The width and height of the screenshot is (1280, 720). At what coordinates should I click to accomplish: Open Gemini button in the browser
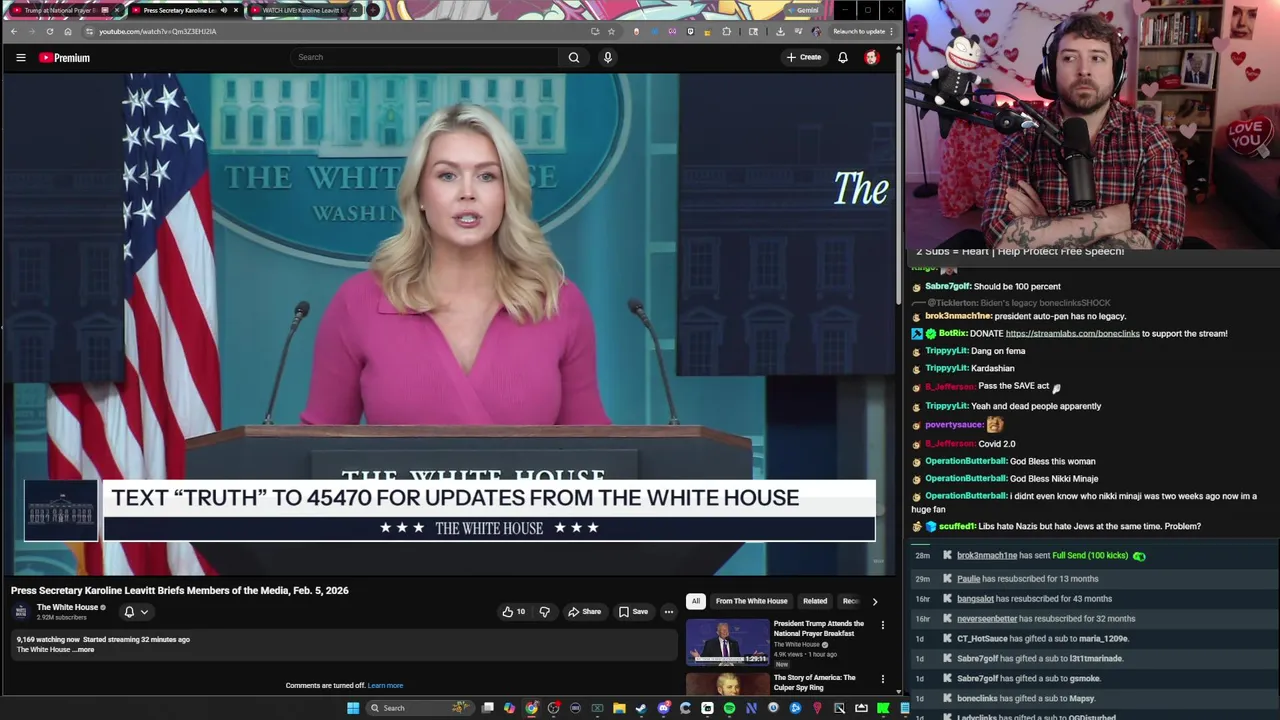tap(802, 10)
